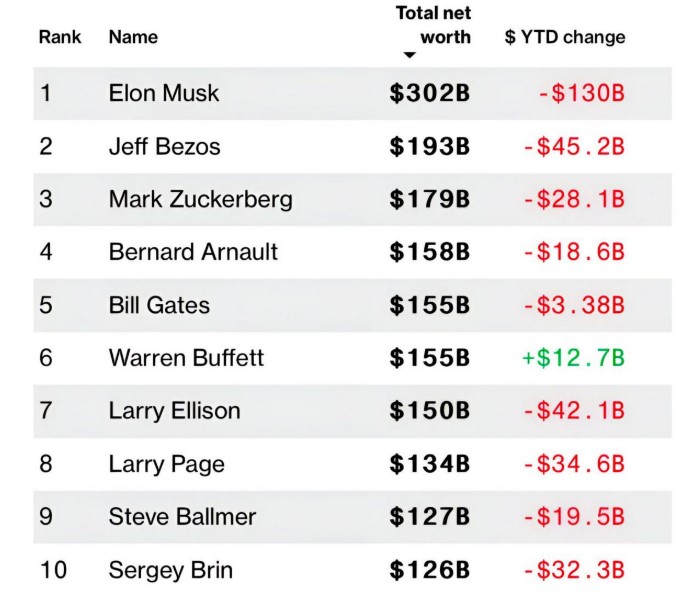Click on Sergey Brin name
This screenshot has height=603, width=694.
(x=170, y=570)
